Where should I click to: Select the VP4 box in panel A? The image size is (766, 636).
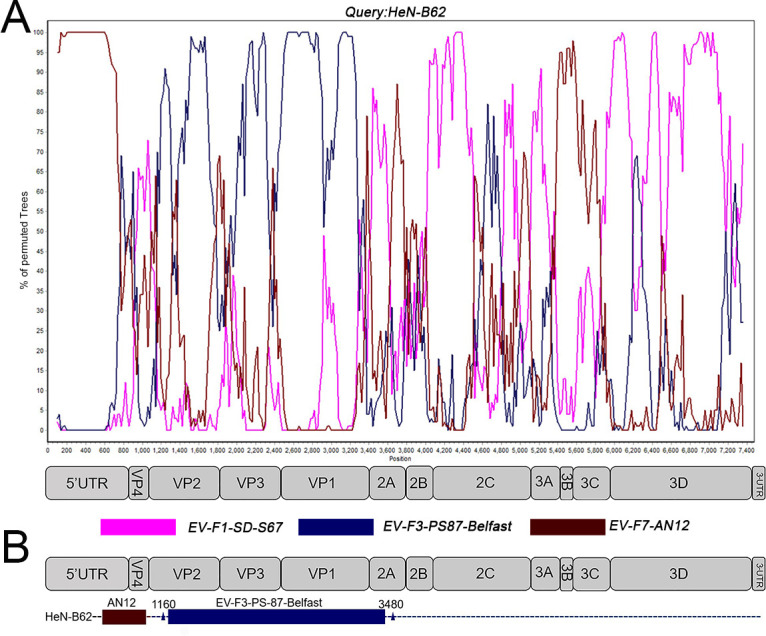(x=139, y=483)
